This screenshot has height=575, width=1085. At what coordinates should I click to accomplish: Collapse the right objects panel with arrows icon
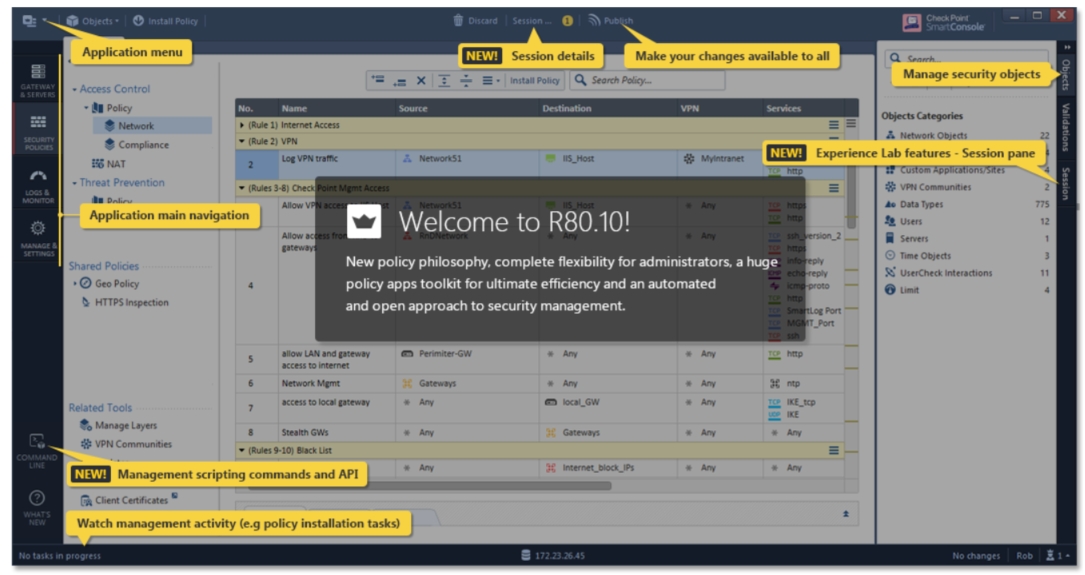pyautogui.click(x=1067, y=47)
